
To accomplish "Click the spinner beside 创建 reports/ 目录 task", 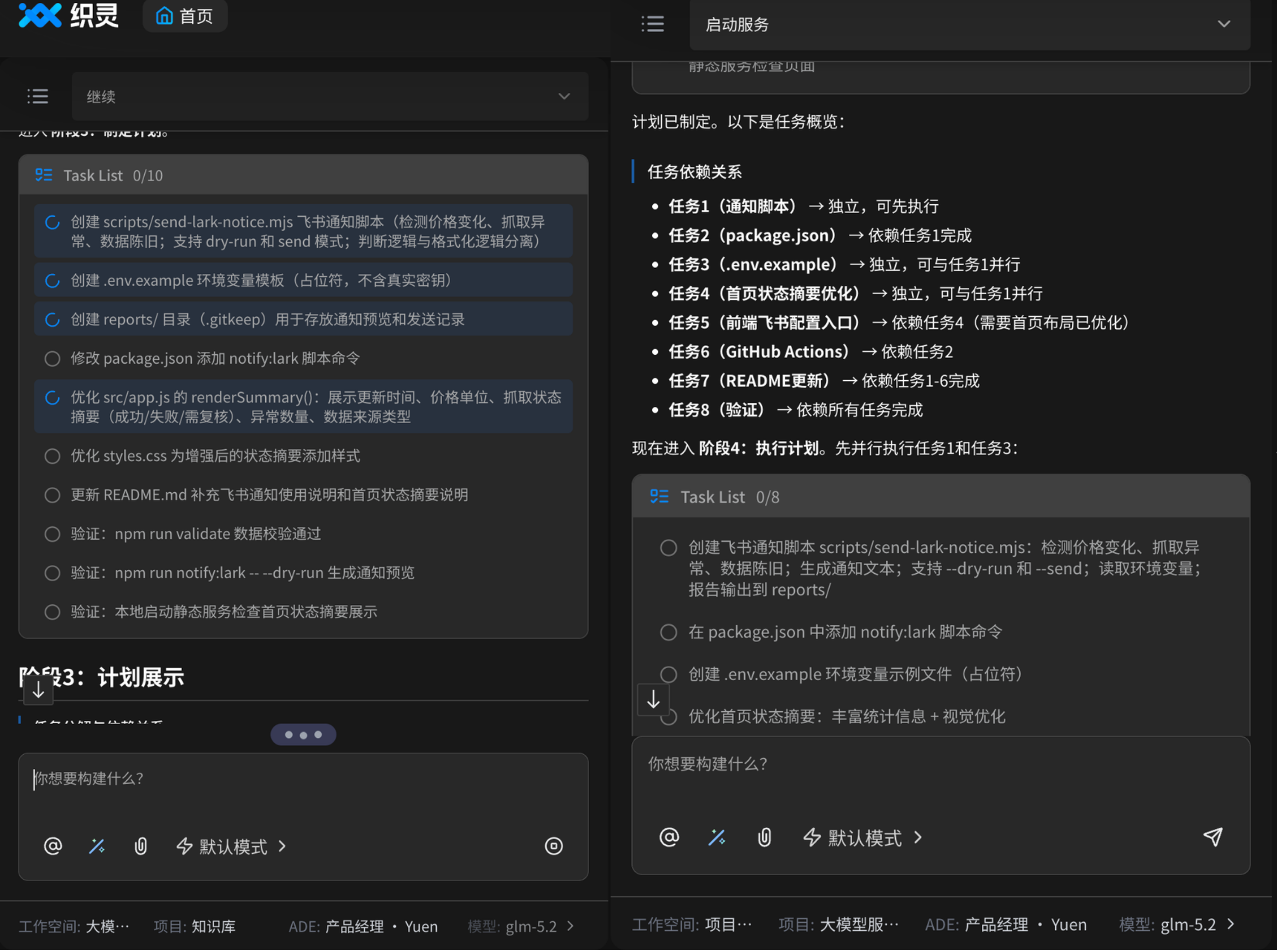I will pyautogui.click(x=52, y=320).
